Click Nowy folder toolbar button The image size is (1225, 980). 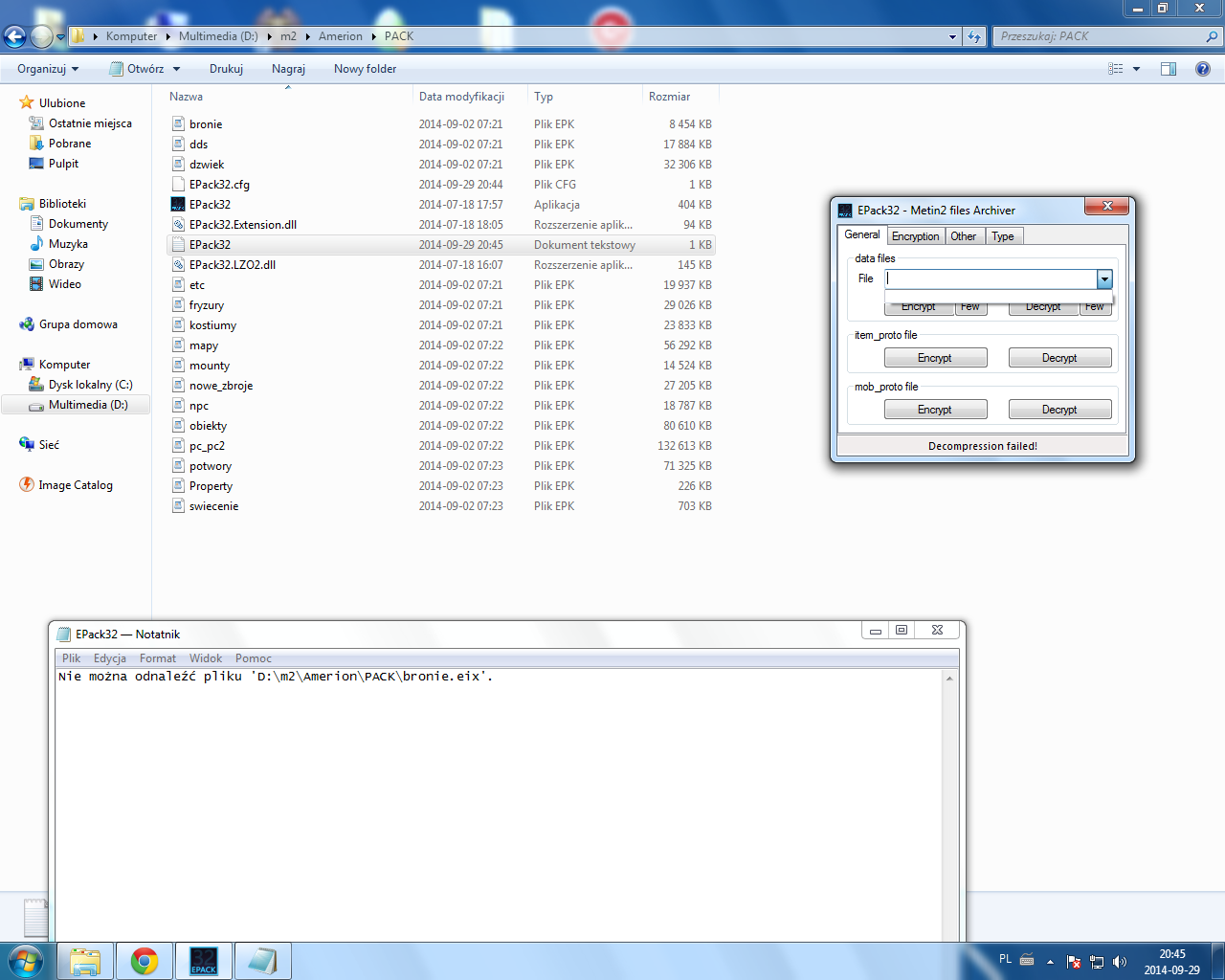pos(365,69)
